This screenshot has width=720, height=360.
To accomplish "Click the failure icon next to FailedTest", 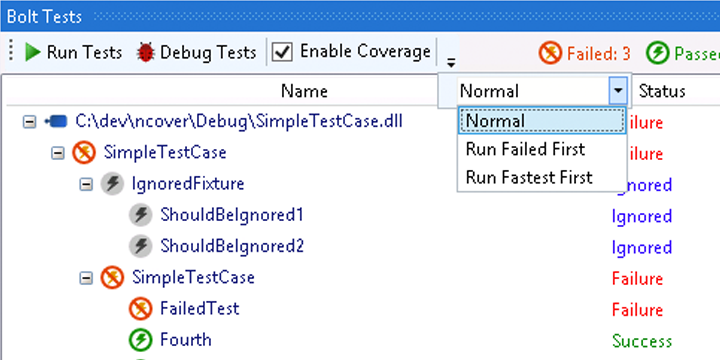I will point(140,309).
